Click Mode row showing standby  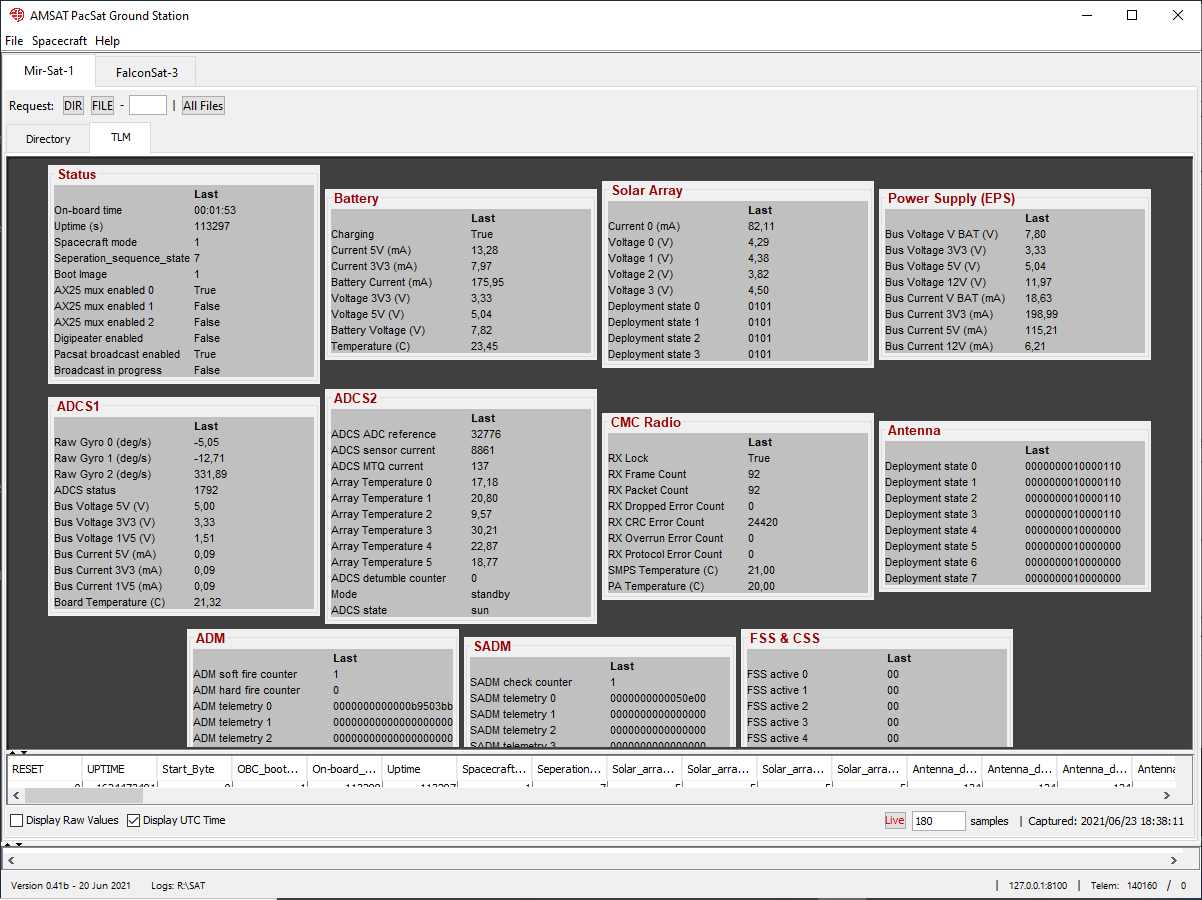[x=461, y=594]
